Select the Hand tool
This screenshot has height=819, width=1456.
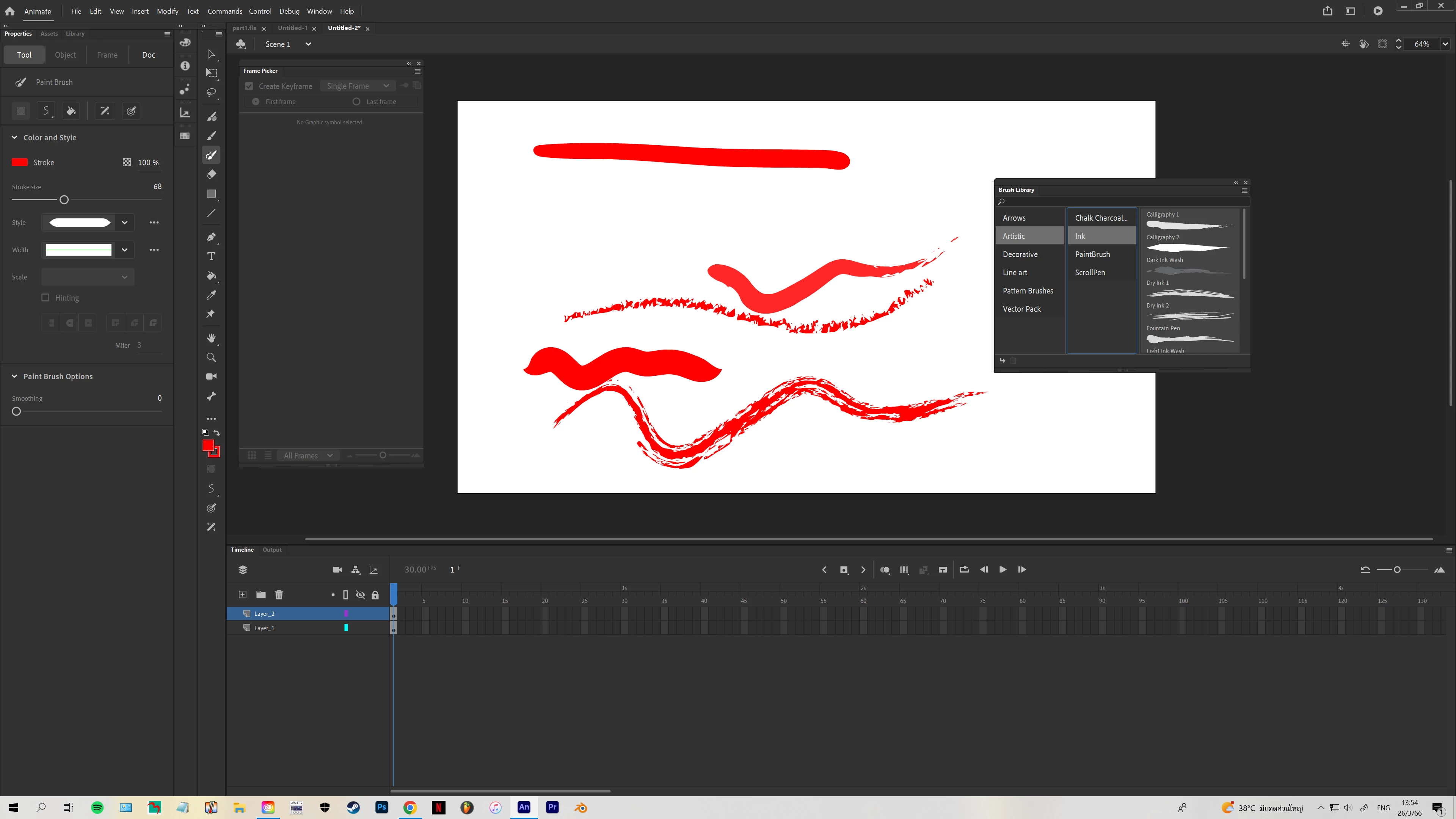(212, 338)
